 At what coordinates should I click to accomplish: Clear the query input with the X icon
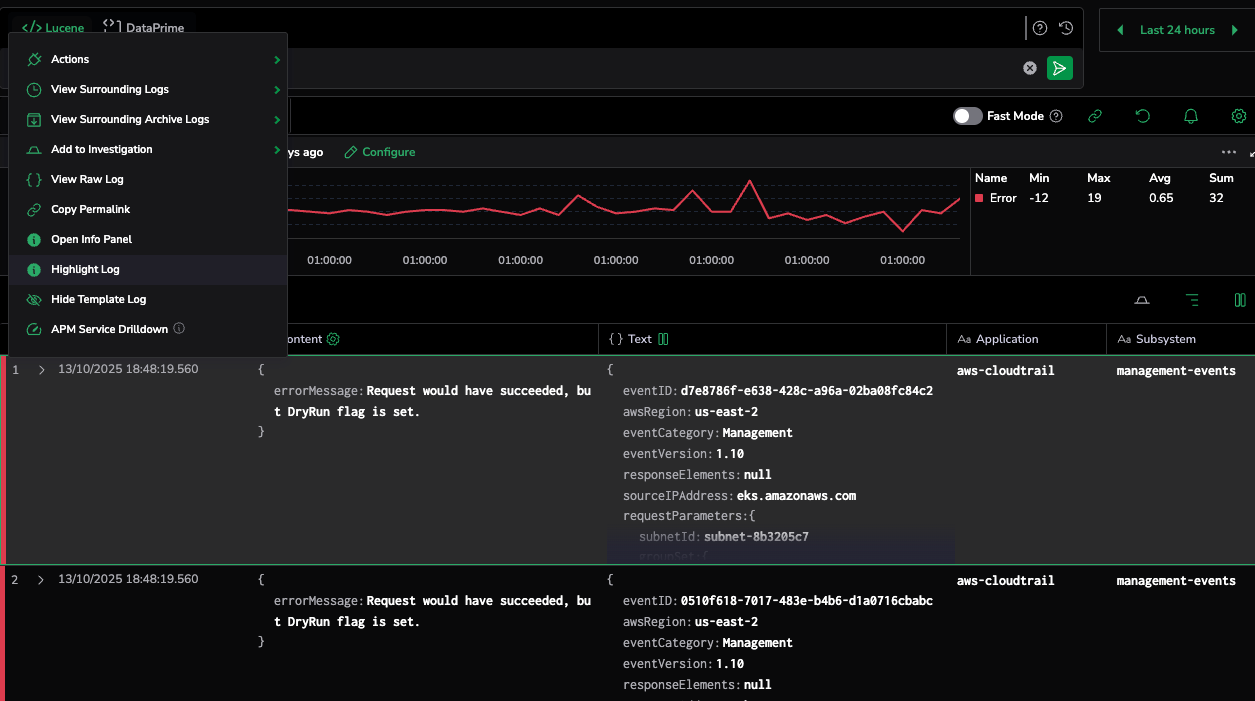coord(1030,68)
